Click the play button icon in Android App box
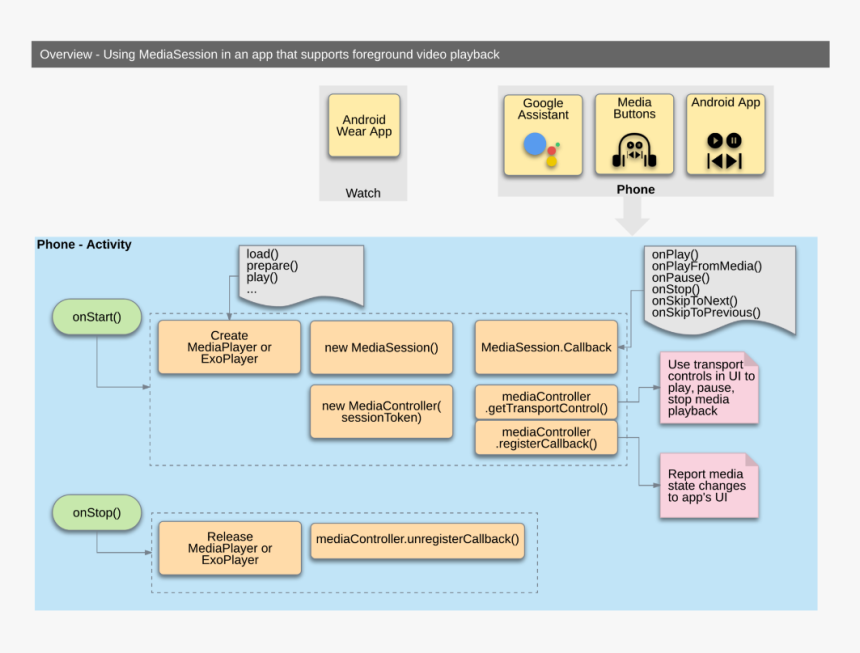The image size is (860, 653). point(714,141)
